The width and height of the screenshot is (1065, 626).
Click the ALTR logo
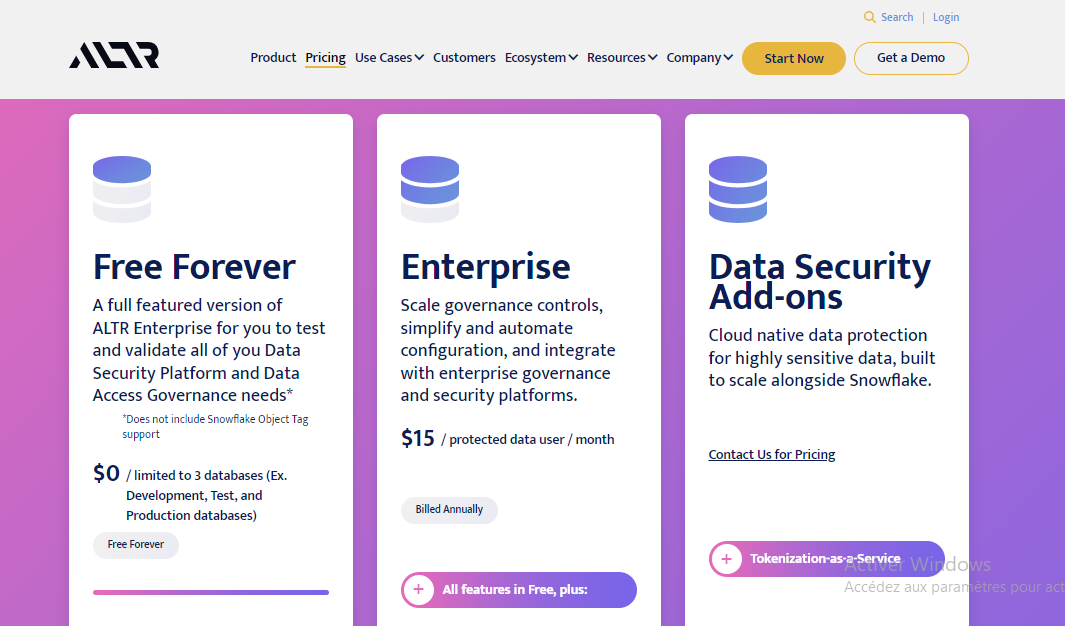tap(114, 56)
